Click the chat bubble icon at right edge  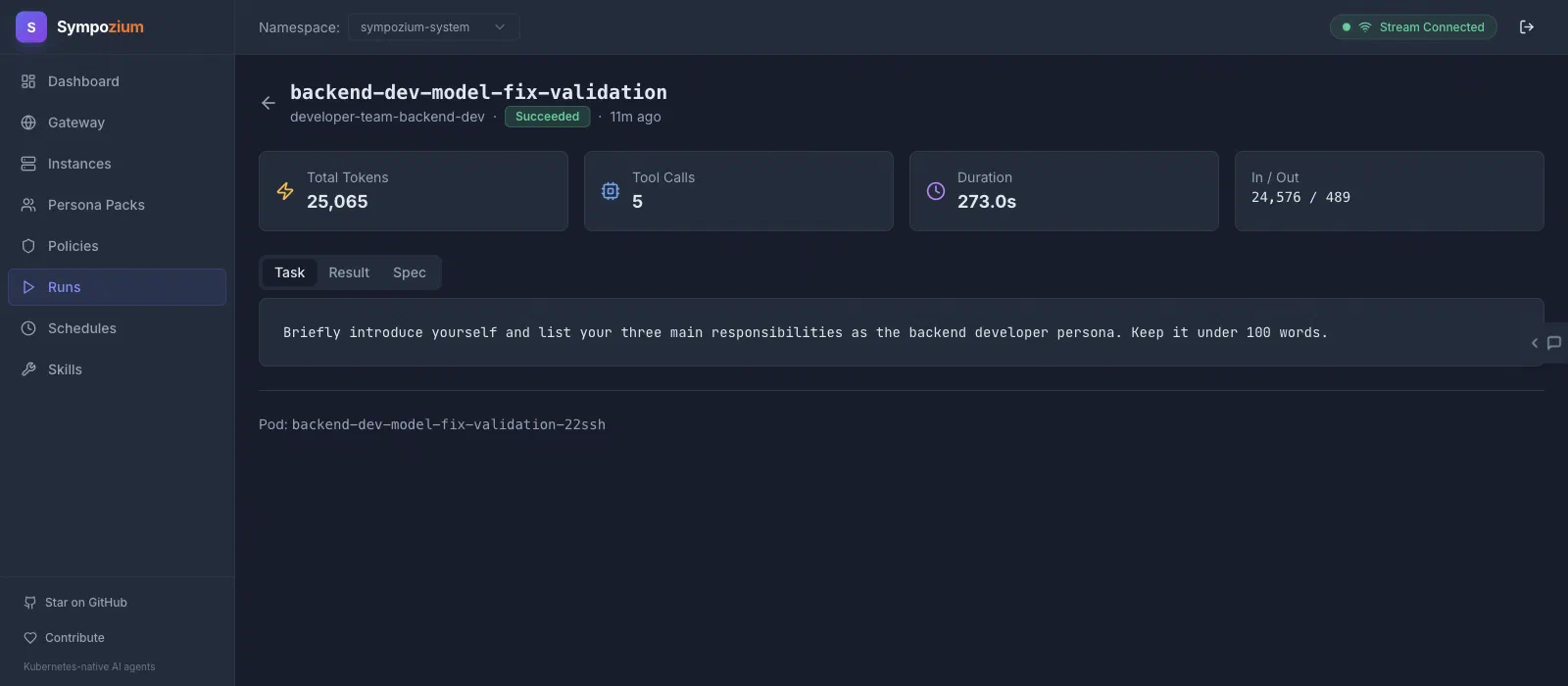[x=1554, y=343]
